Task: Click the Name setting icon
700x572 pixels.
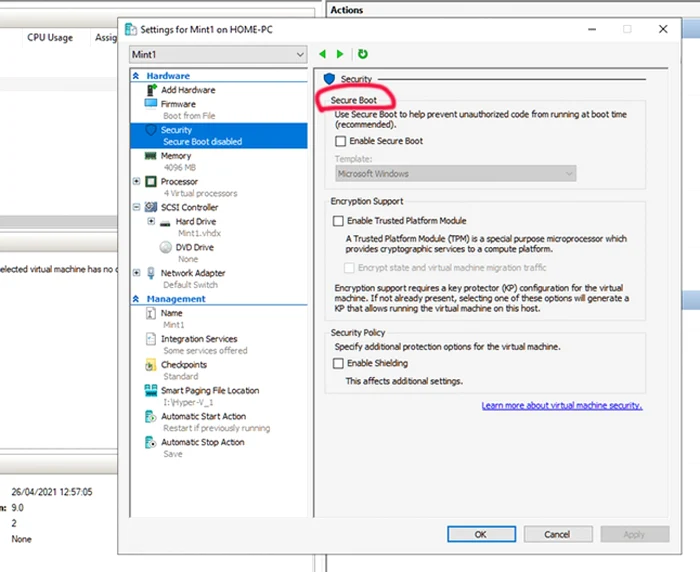Action: pos(151,313)
